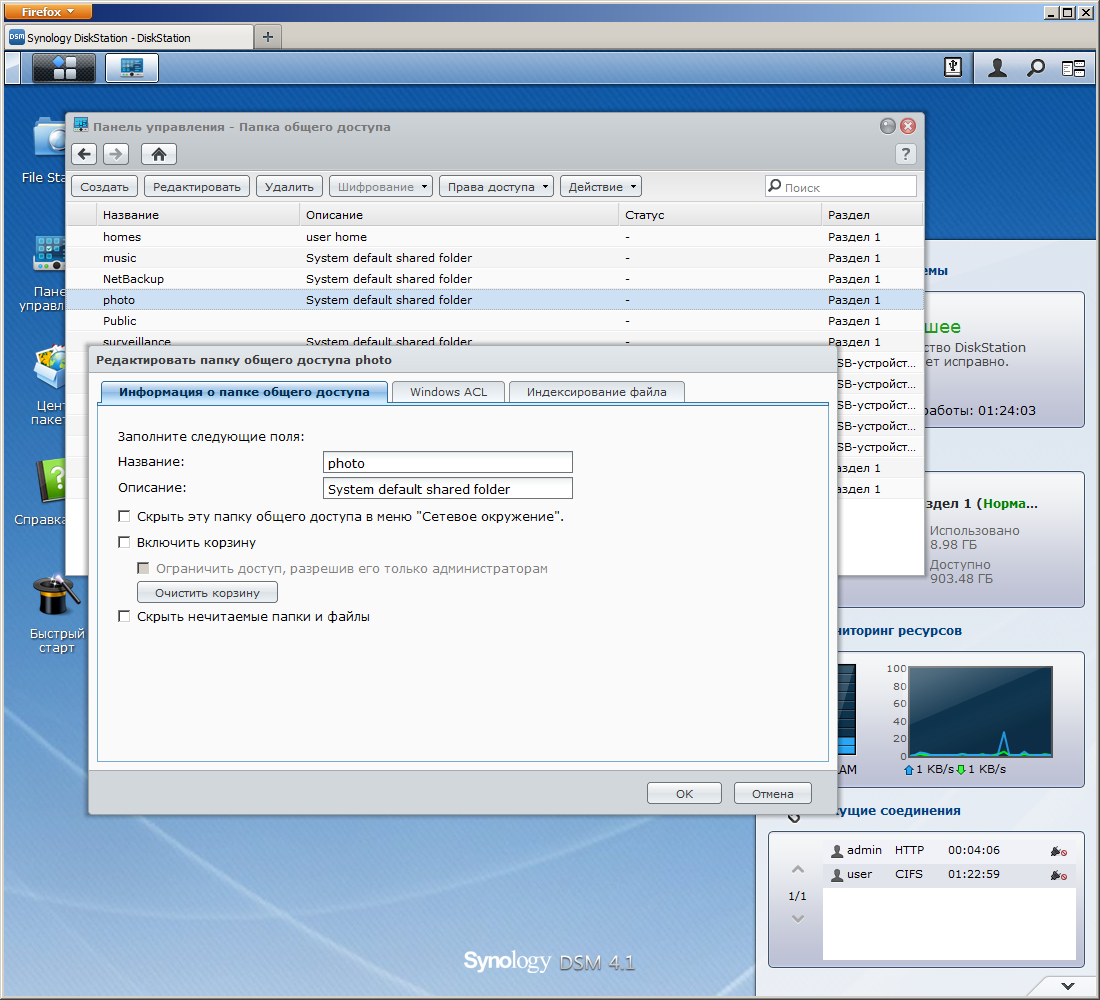Select Информация о папке общего доступа tab
Screen dimensions: 1100x1000
point(244,392)
